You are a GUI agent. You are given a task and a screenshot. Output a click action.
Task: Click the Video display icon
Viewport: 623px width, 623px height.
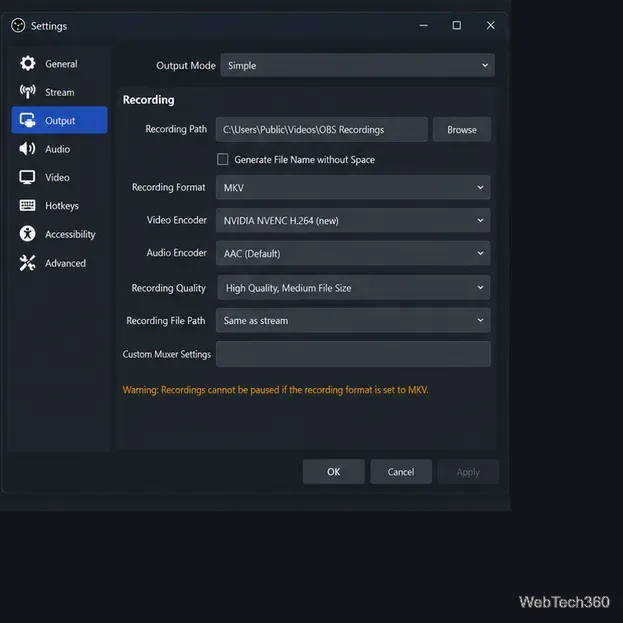[x=27, y=177]
